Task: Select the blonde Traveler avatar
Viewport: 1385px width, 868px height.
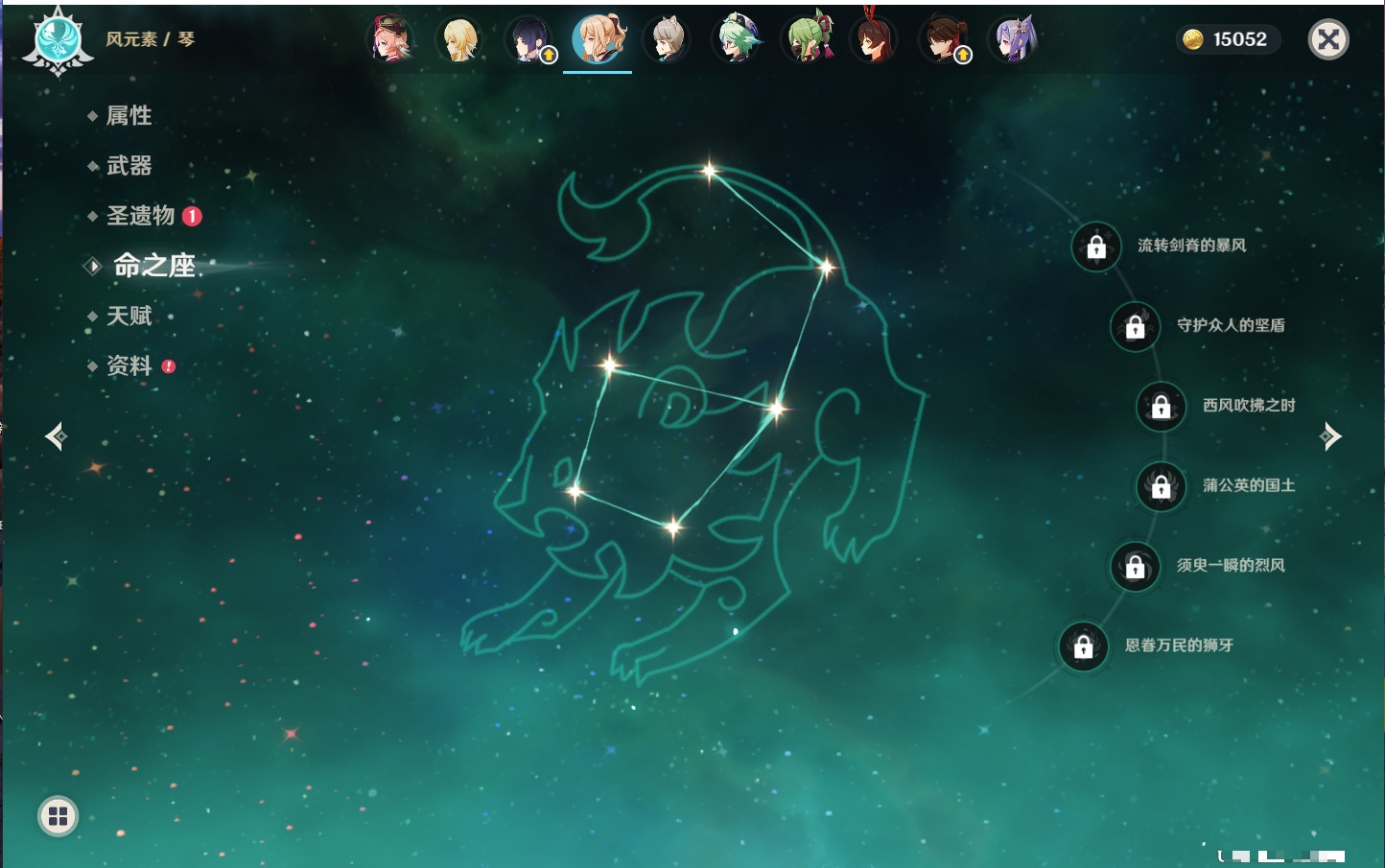Action: click(x=459, y=39)
